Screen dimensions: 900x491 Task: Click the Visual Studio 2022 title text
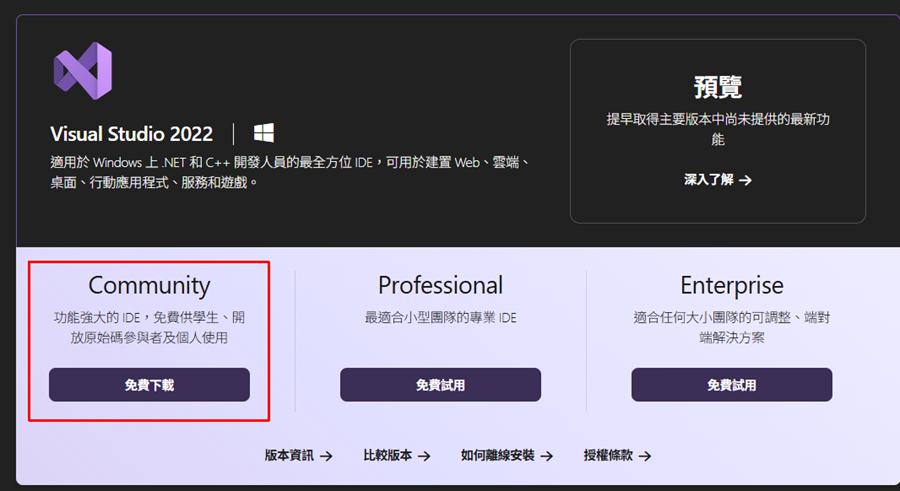(132, 134)
